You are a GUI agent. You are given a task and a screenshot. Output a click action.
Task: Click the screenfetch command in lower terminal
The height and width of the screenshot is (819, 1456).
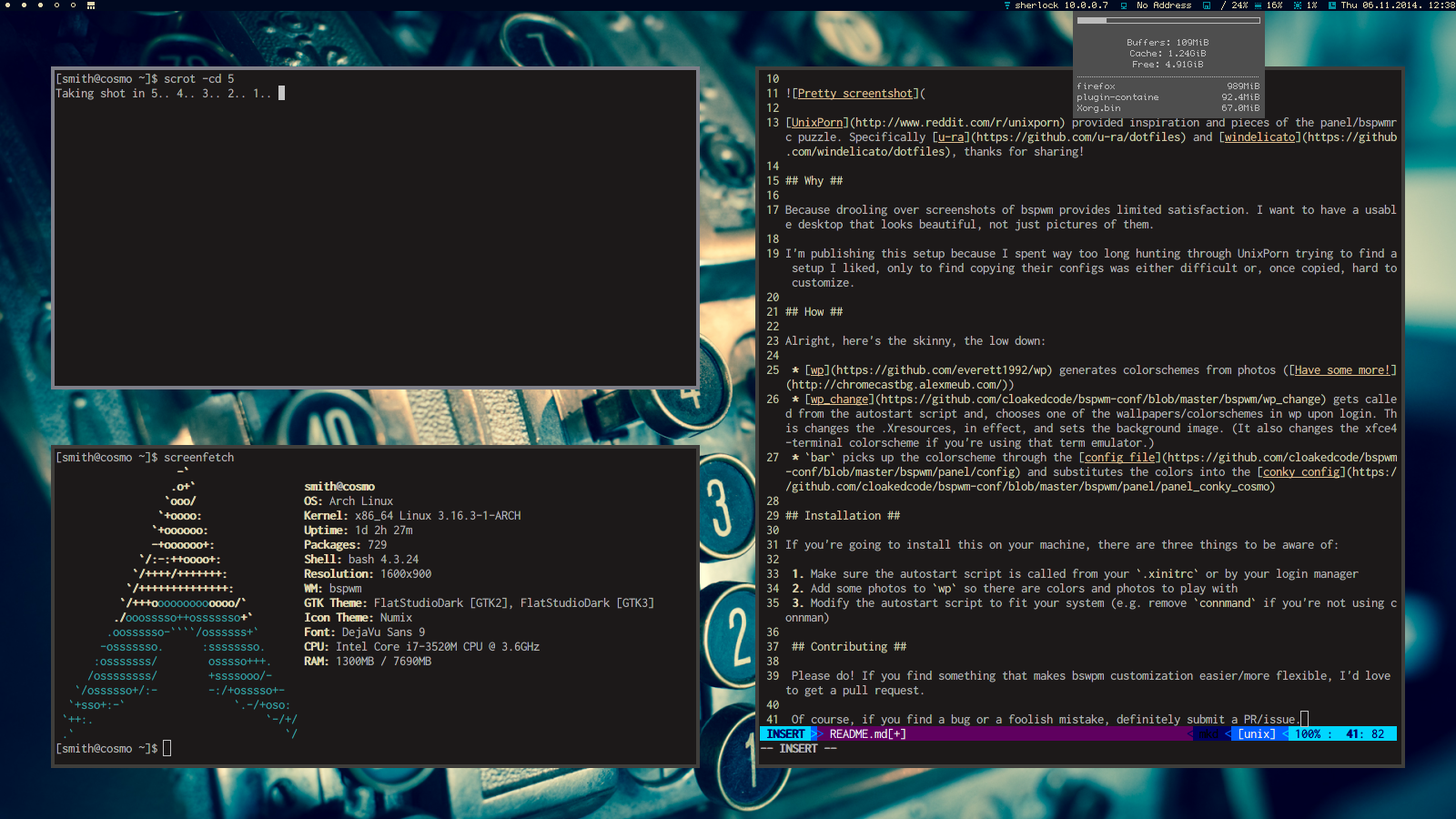coord(198,458)
